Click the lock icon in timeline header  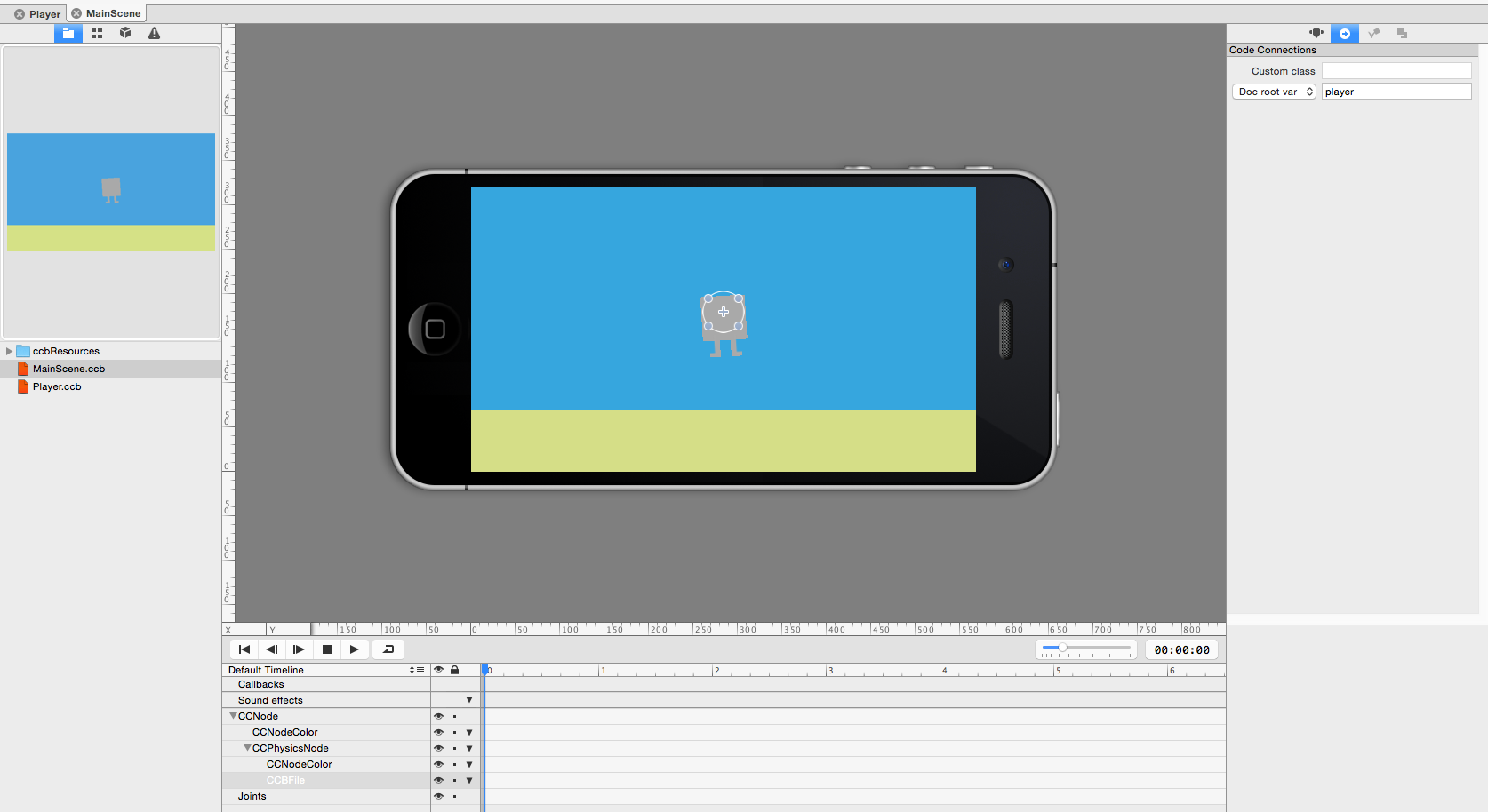pos(454,670)
